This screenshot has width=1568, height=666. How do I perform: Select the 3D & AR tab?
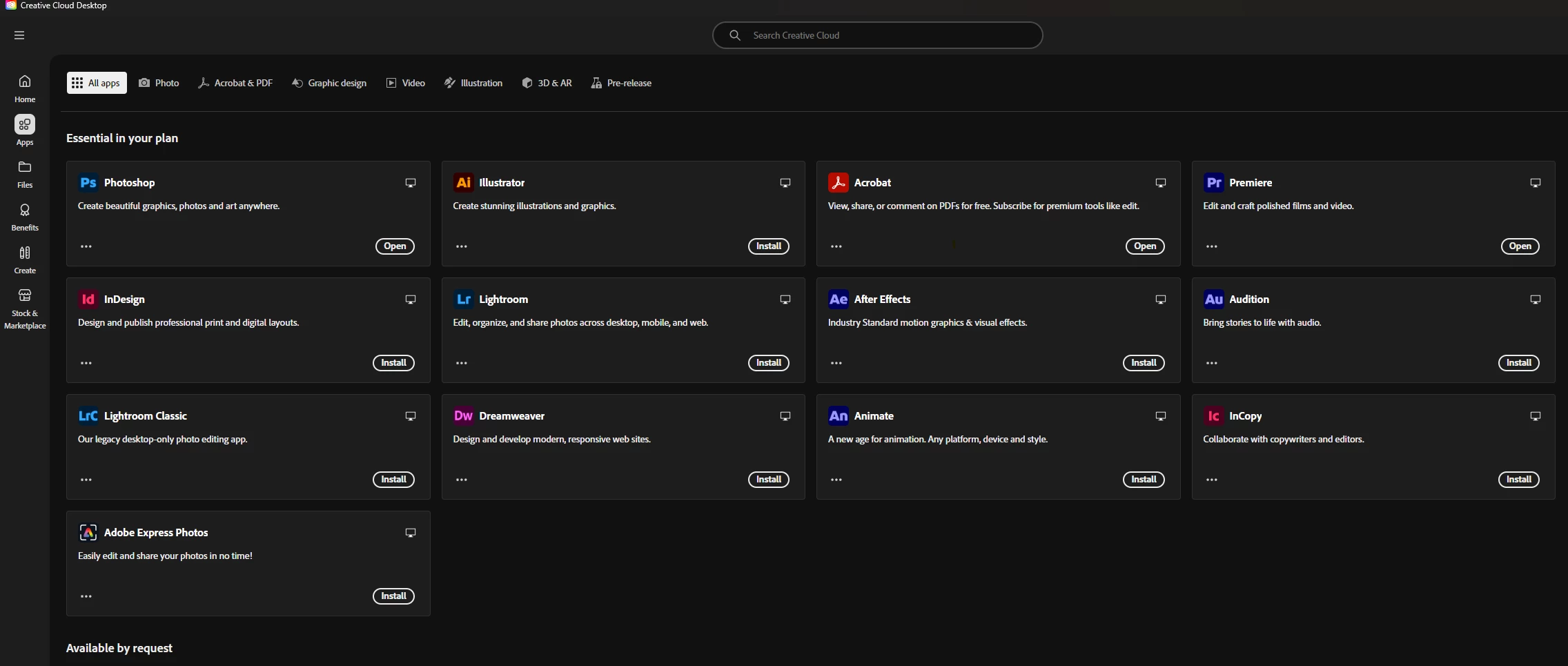pos(547,83)
